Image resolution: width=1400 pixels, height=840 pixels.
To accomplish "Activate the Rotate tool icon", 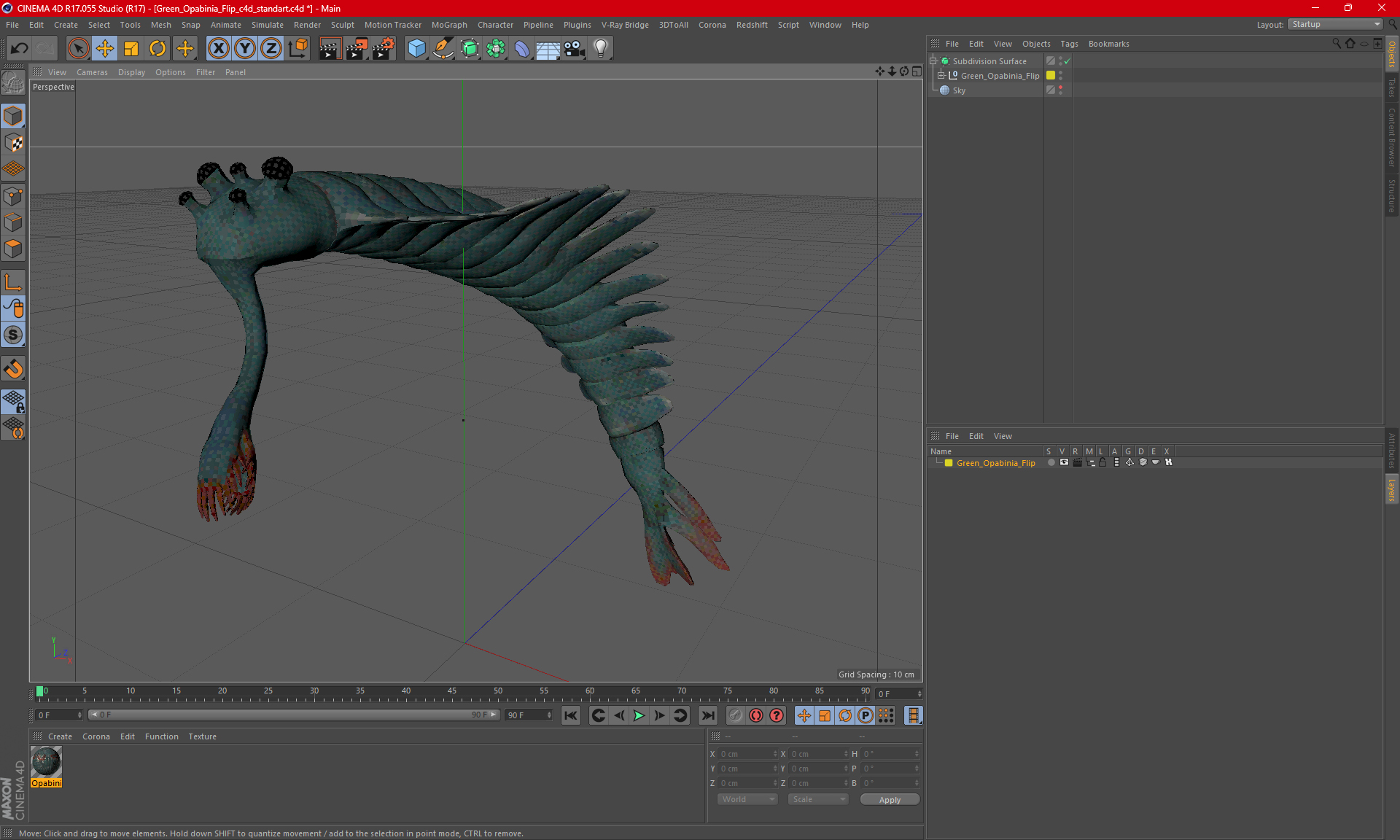I will pyautogui.click(x=157, y=49).
